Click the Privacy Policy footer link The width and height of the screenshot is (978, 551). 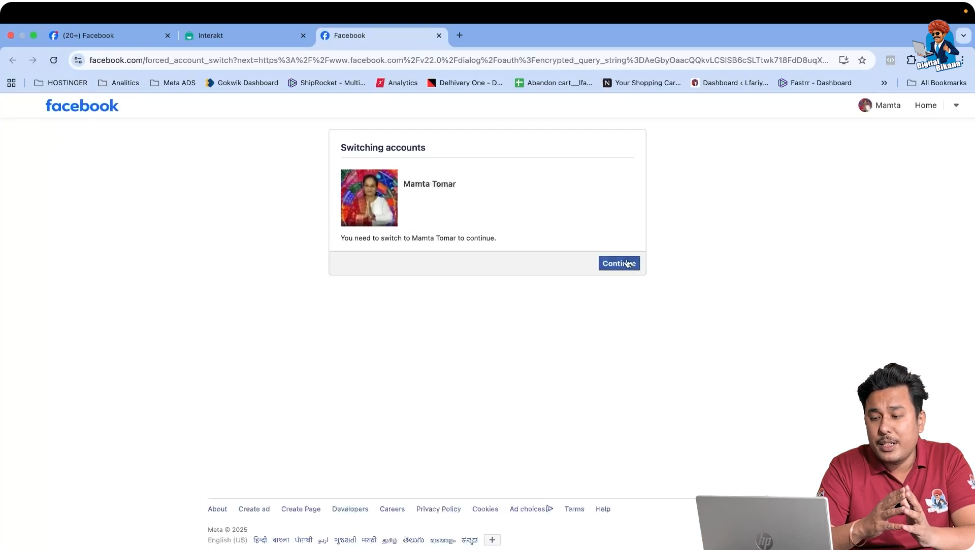(438, 509)
